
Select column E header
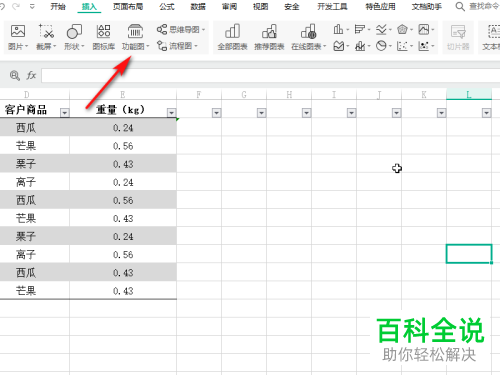coord(123,95)
